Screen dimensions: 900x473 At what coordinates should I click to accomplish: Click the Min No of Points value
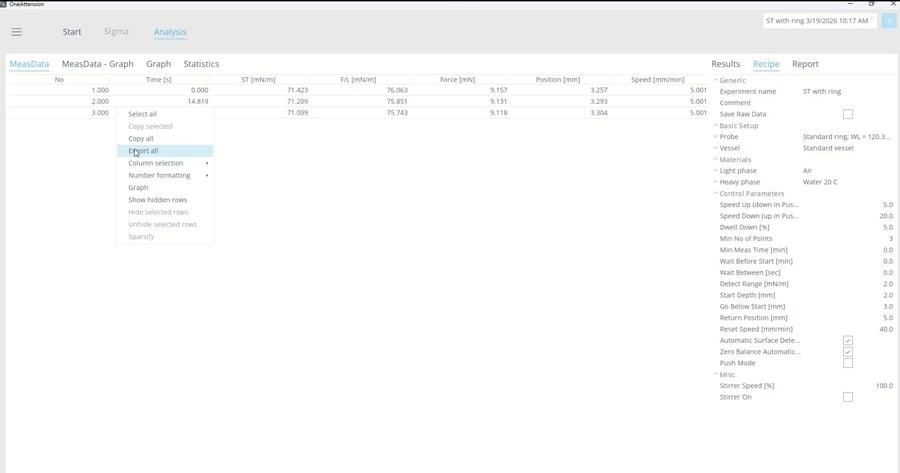(x=891, y=239)
